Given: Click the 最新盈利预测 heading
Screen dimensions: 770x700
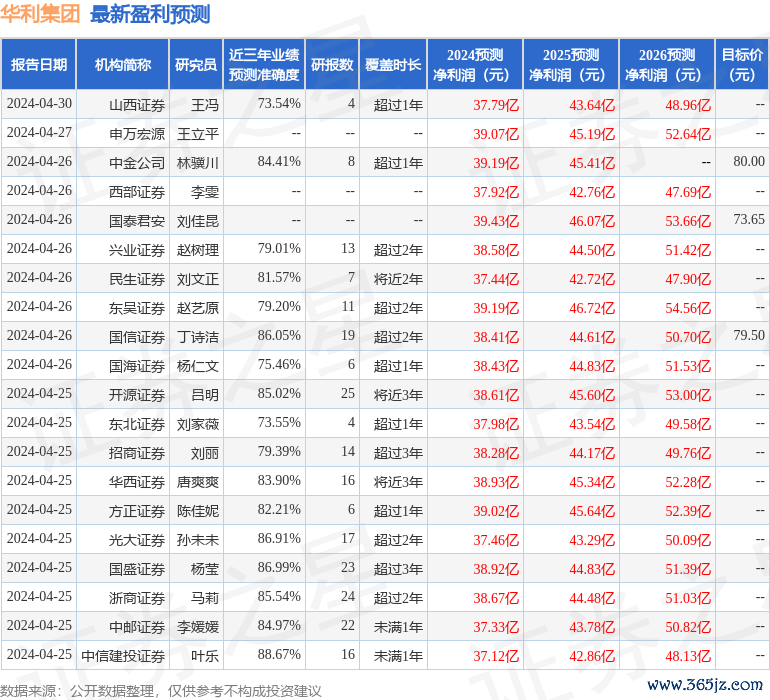Looking at the screenshot, I should point(150,14).
